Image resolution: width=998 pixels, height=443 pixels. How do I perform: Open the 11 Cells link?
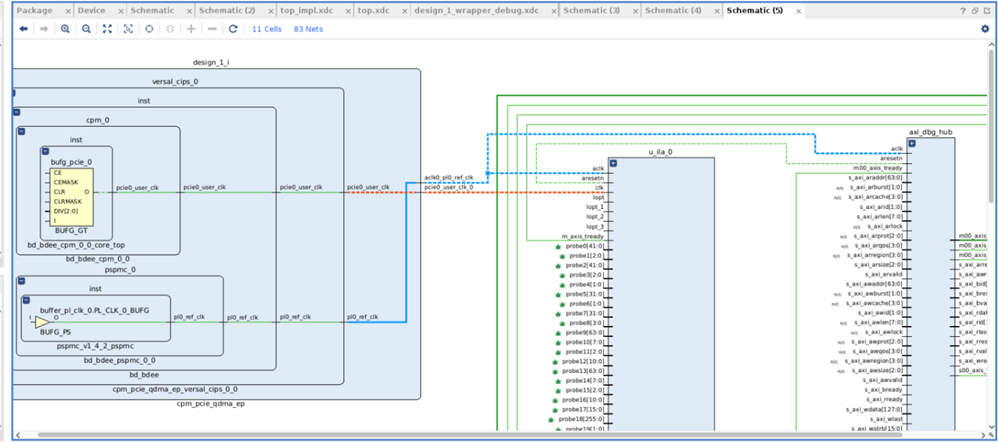(266, 29)
